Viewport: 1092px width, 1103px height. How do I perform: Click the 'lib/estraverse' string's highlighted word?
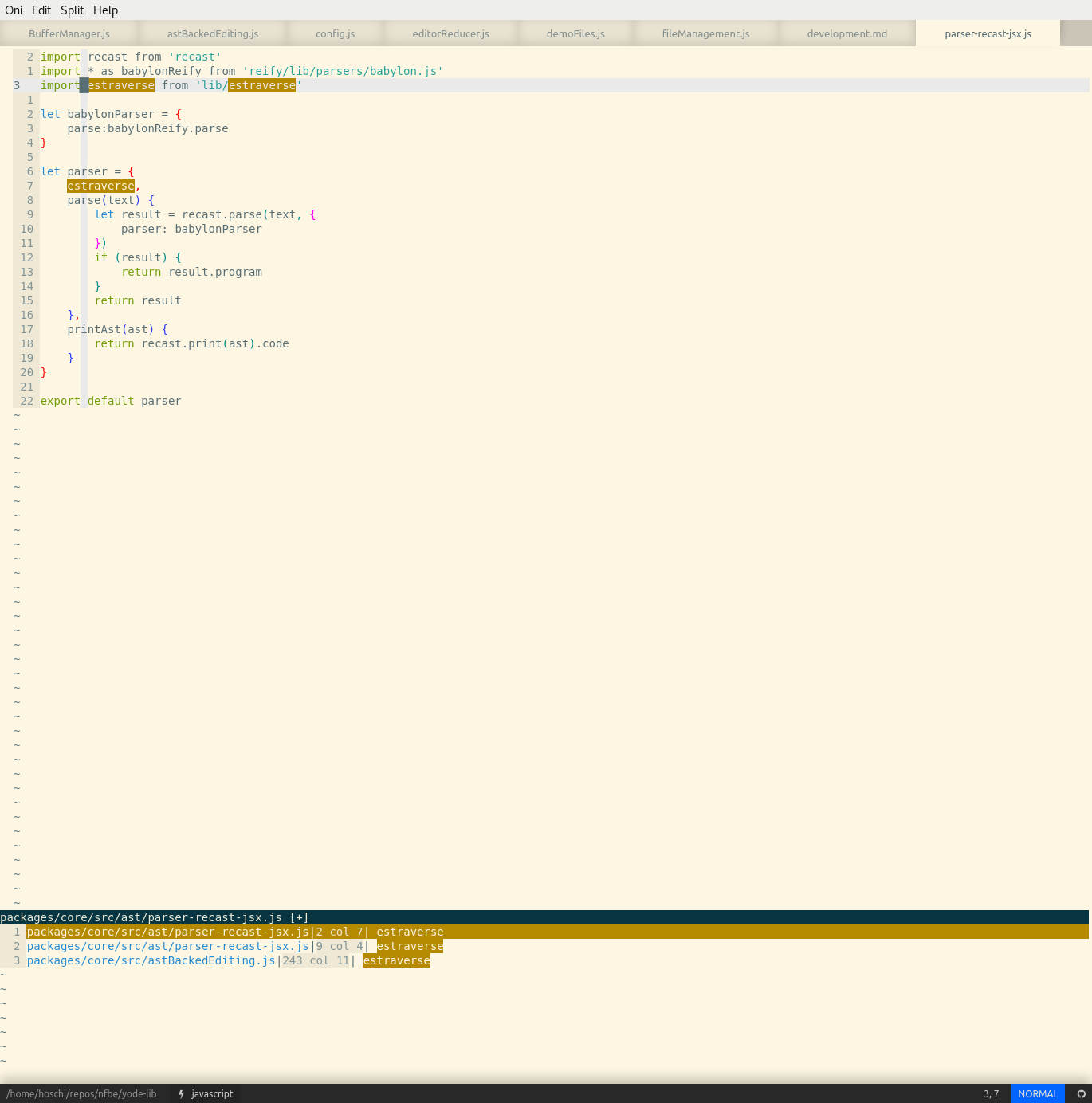[261, 85]
